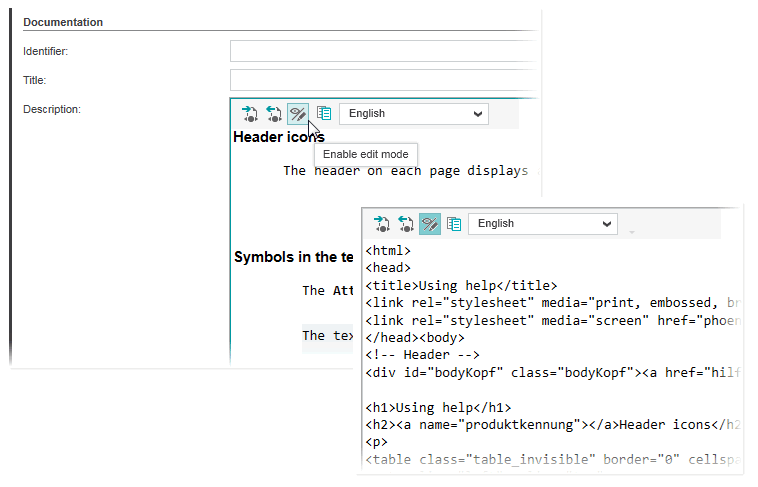Enable edit mode in the Description toolbar
This screenshot has width=758, height=487.
[298, 114]
